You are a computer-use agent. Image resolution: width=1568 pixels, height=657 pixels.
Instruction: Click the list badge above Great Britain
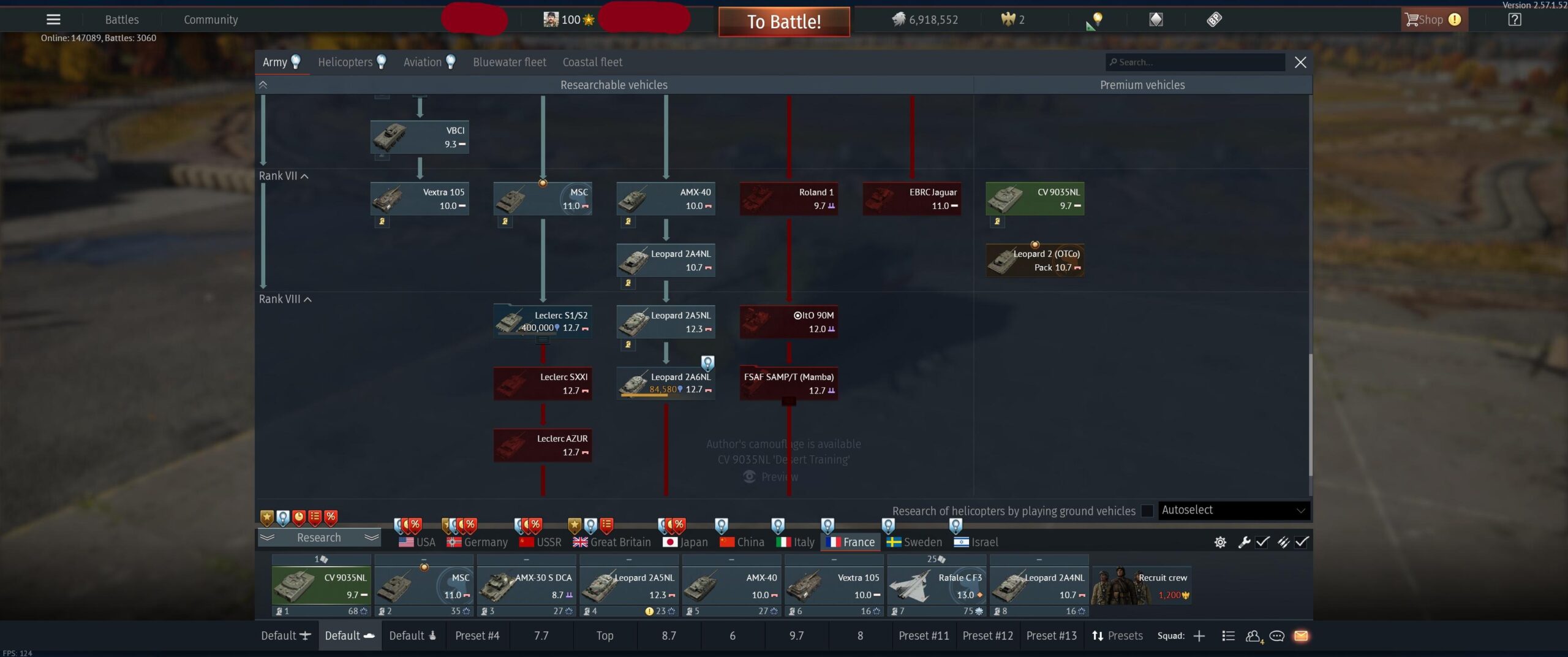pos(606,526)
